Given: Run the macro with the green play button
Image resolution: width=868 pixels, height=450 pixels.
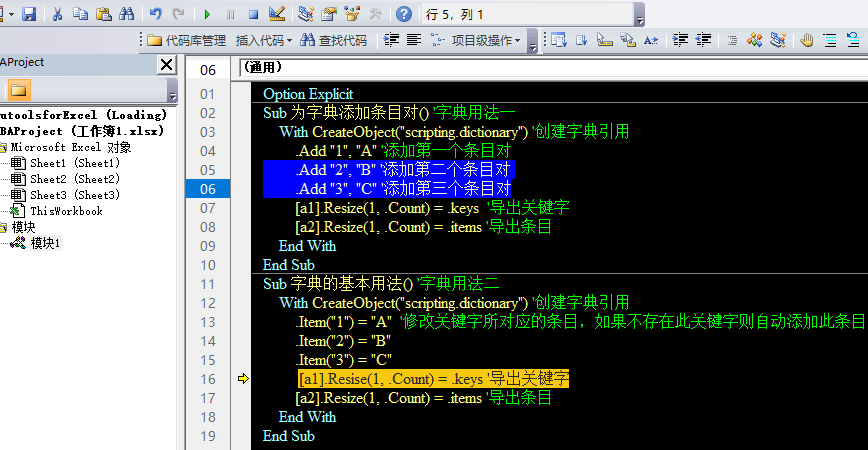Looking at the screenshot, I should [x=207, y=14].
